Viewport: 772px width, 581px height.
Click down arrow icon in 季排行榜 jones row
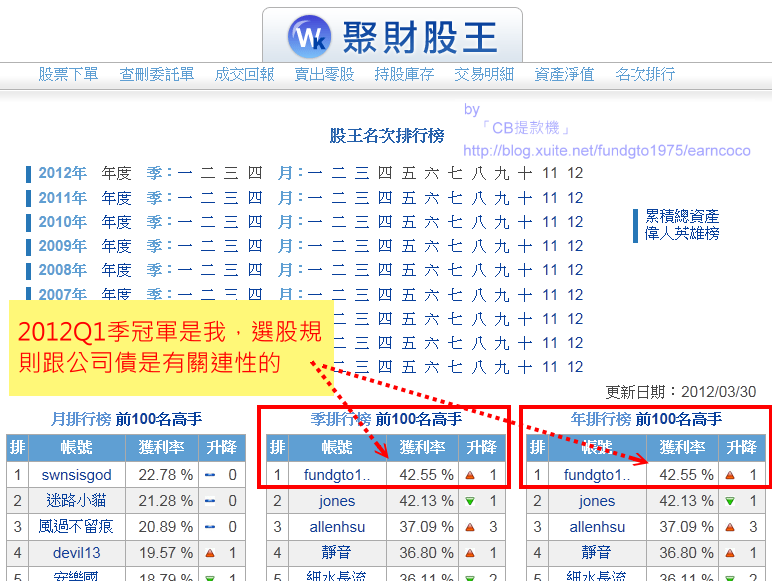point(470,501)
